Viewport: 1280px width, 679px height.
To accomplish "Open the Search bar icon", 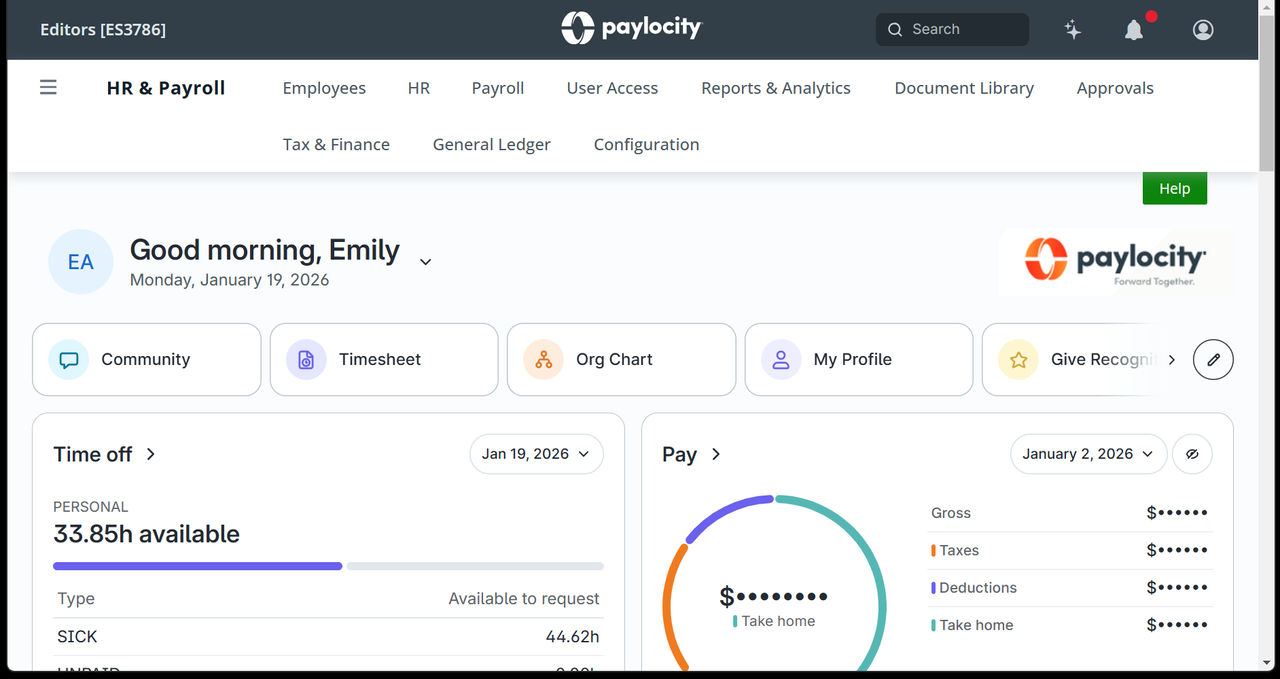I will point(895,29).
